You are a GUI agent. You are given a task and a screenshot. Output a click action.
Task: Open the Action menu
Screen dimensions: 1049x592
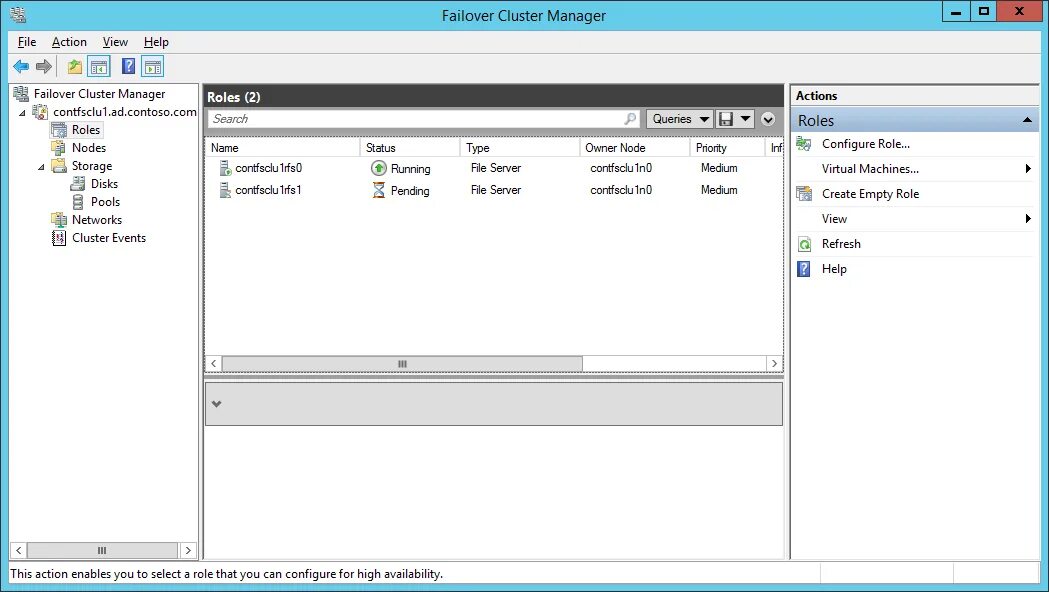(69, 41)
